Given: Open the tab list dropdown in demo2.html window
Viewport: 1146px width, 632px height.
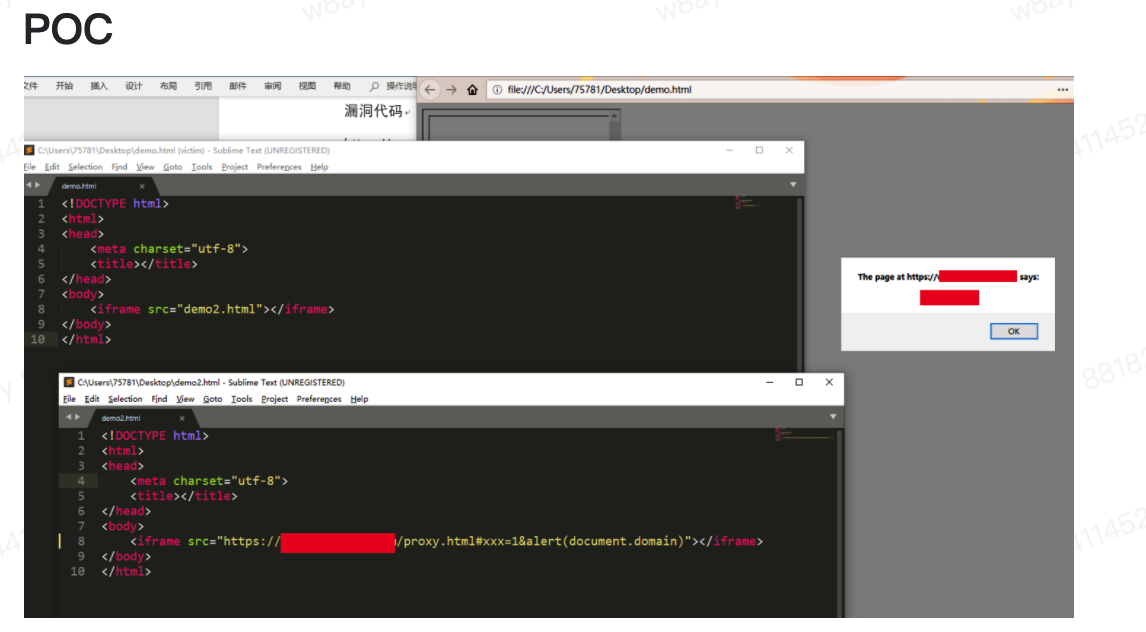Looking at the screenshot, I should (833, 417).
